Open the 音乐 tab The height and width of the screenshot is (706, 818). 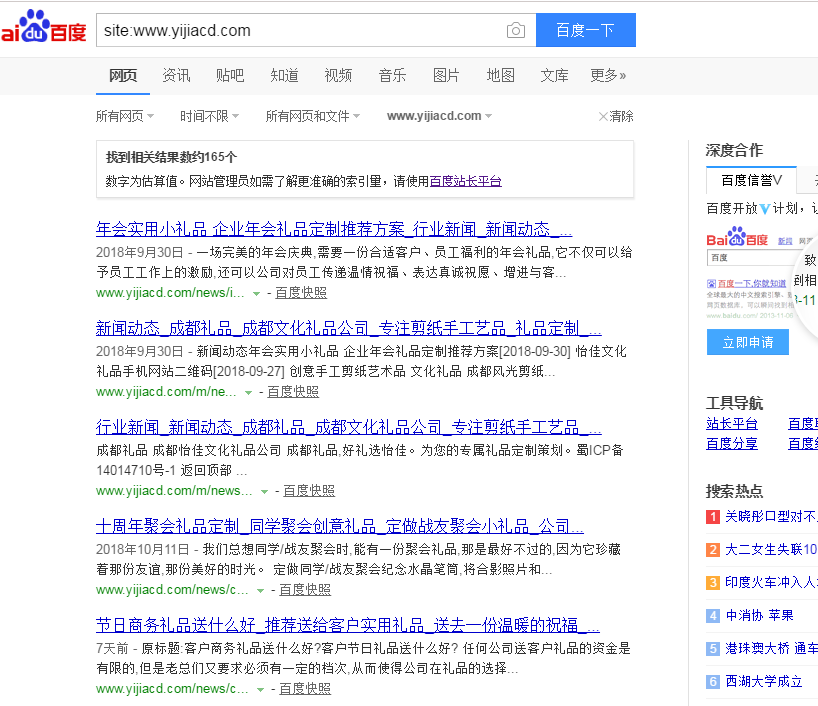pyautogui.click(x=392, y=76)
